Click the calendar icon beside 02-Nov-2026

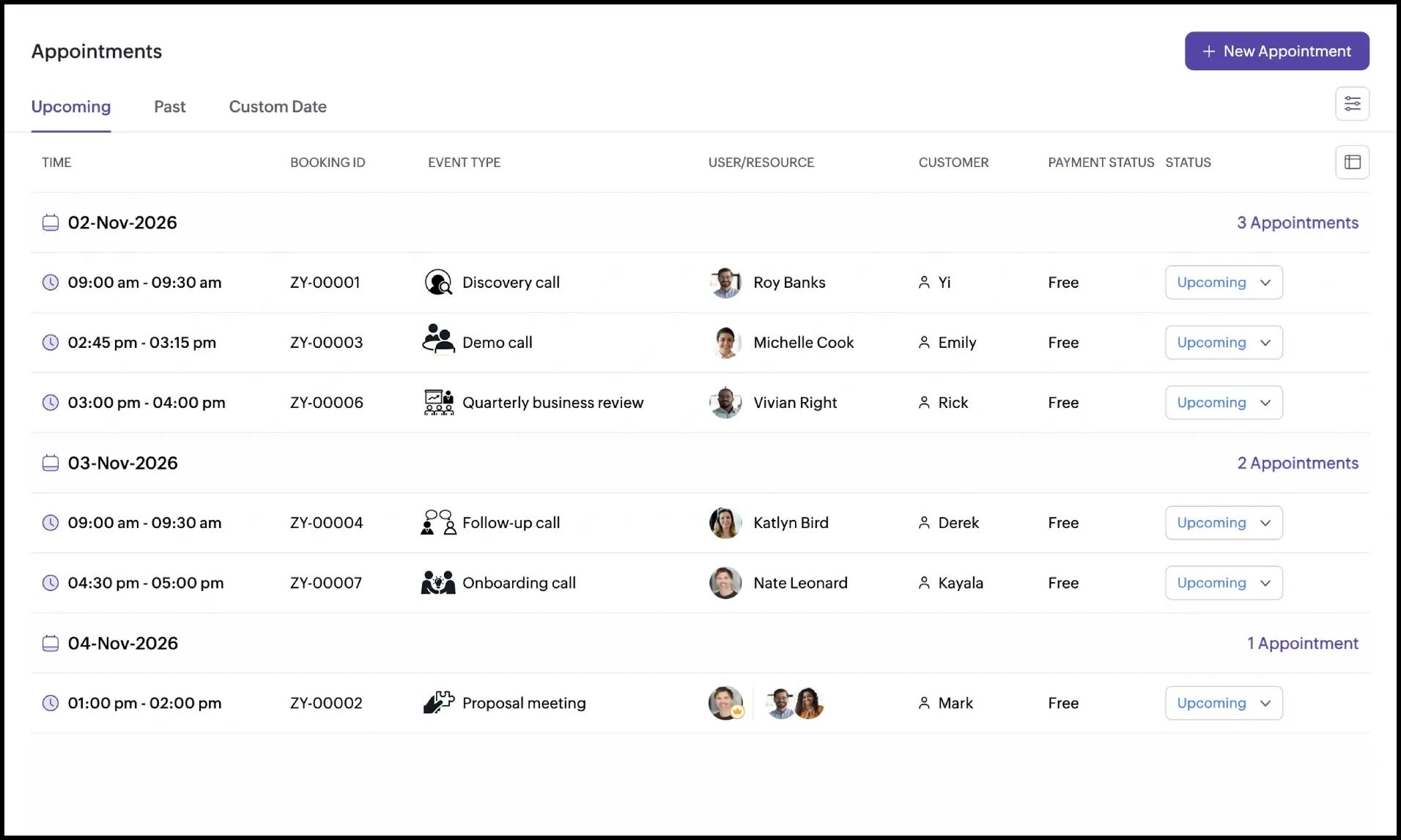(x=50, y=222)
